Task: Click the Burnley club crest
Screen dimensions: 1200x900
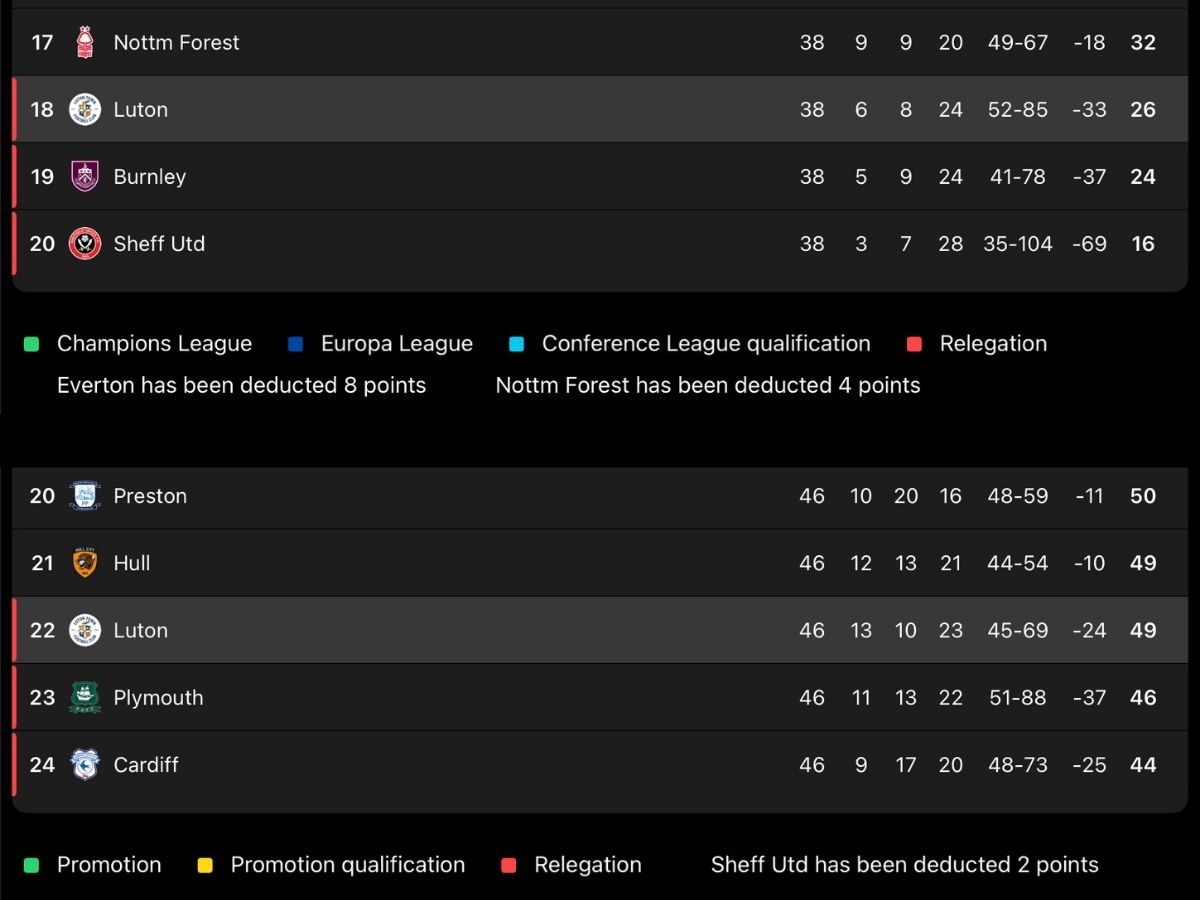Action: click(x=85, y=176)
